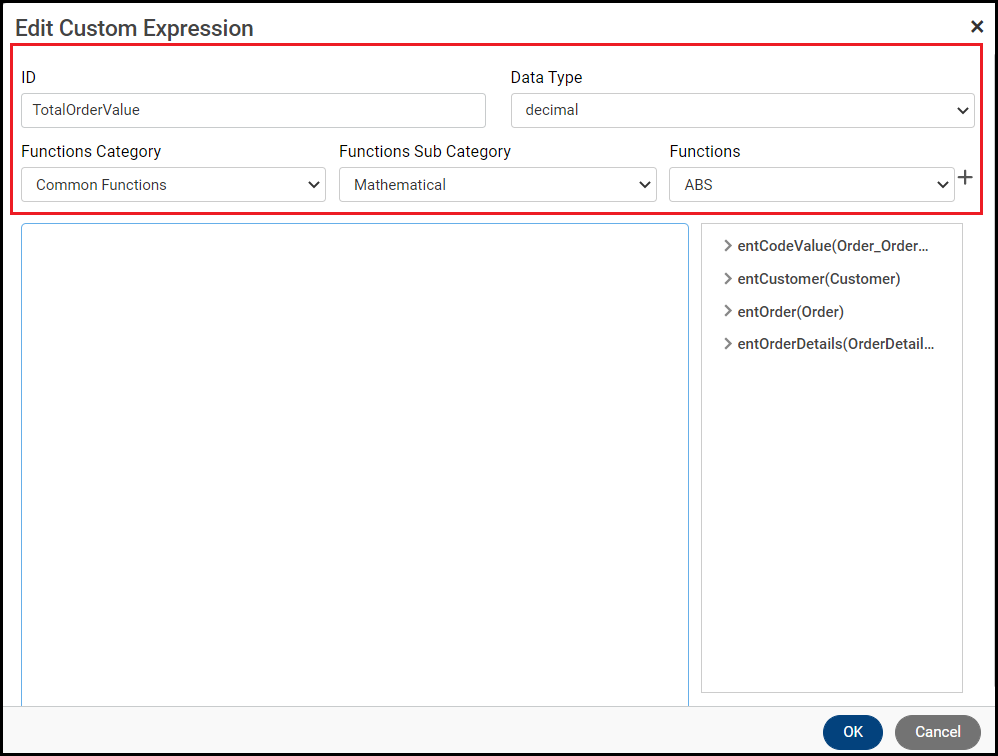Select the entOrderDetails tree item label

[x=836, y=344]
